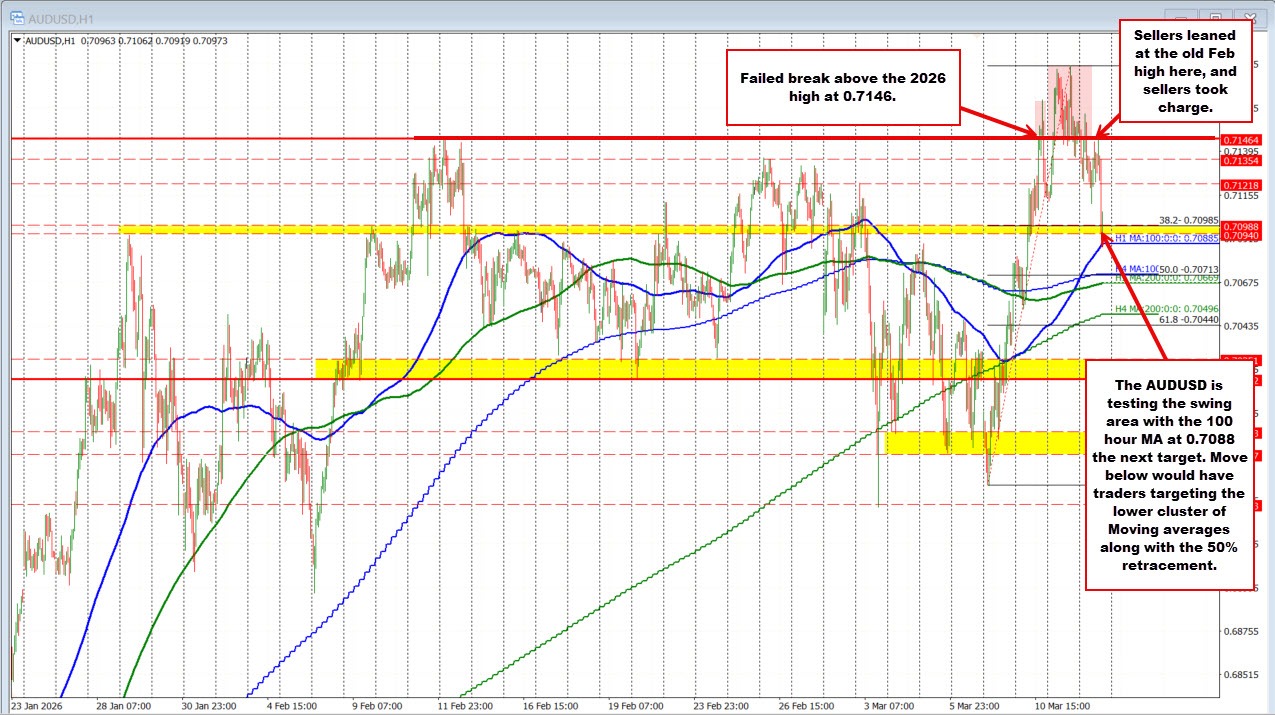Viewport: 1275px width, 715px height.
Task: Click the restore icon on the chart window
Action: (1214, 16)
